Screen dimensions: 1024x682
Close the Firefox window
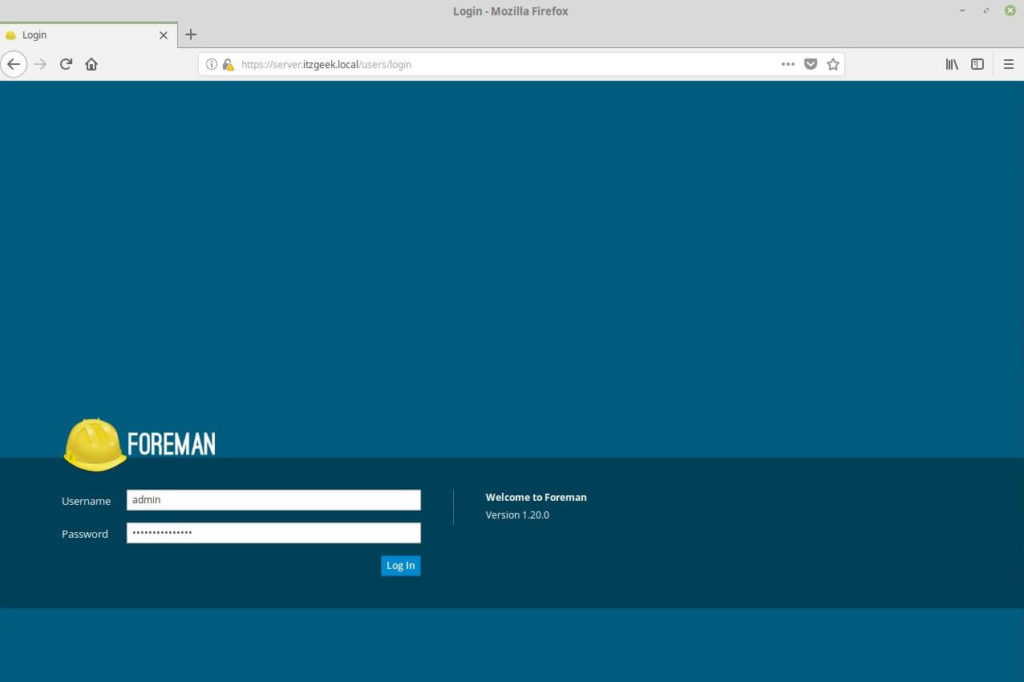coord(1010,10)
